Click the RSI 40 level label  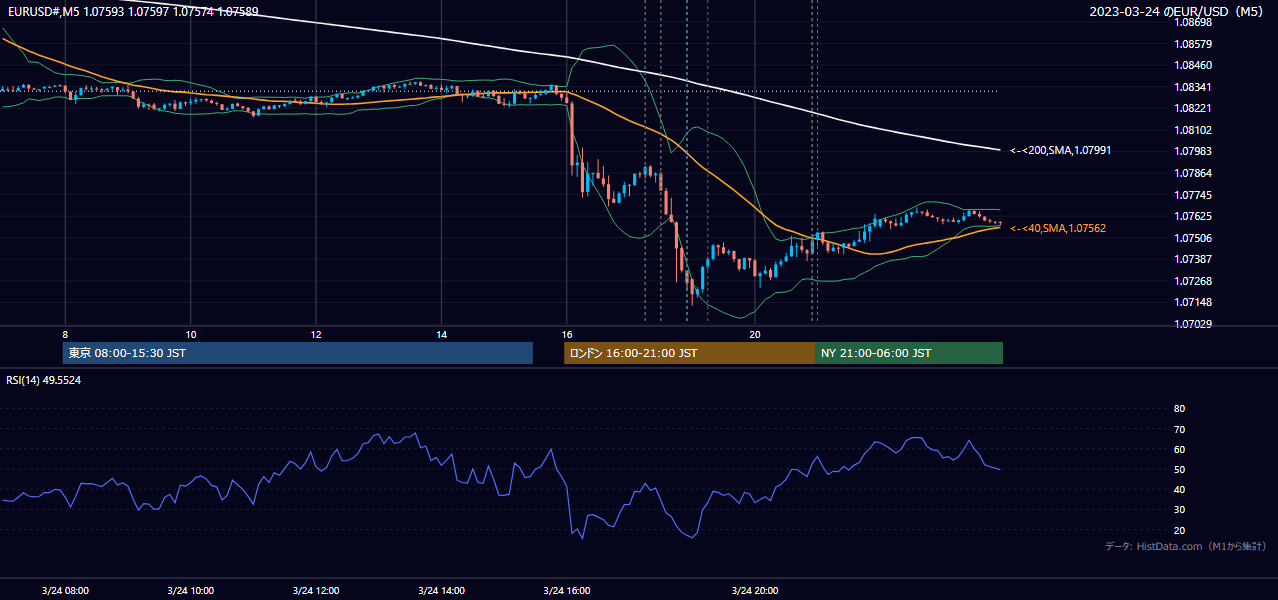coord(1179,490)
